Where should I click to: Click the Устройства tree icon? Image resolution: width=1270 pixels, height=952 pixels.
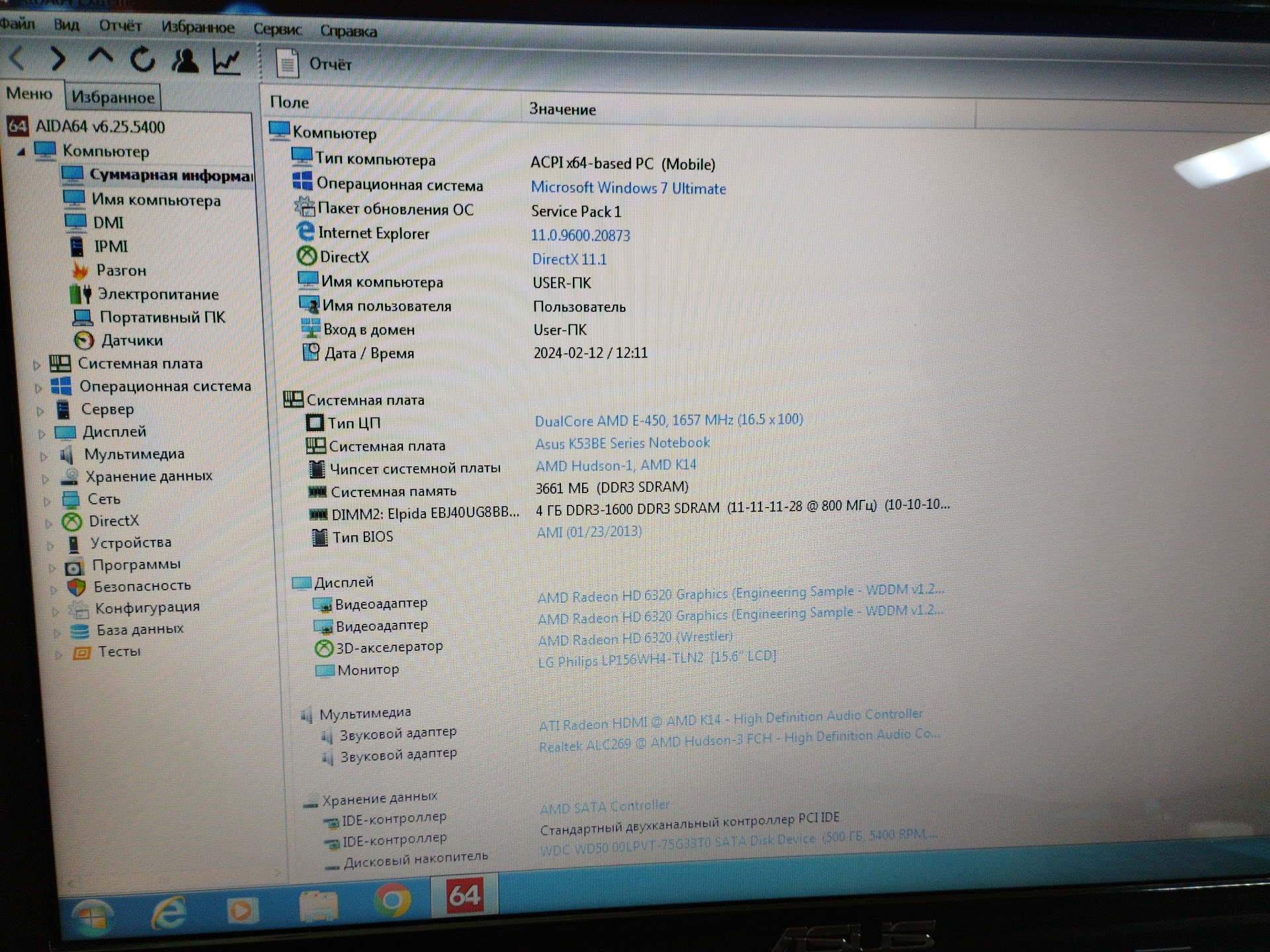74,544
